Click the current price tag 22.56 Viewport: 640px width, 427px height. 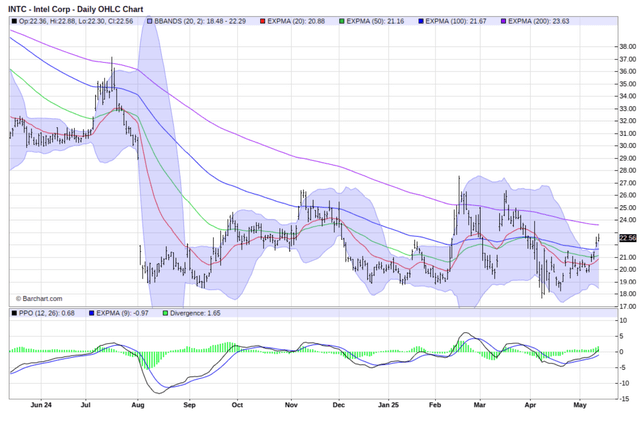628,238
